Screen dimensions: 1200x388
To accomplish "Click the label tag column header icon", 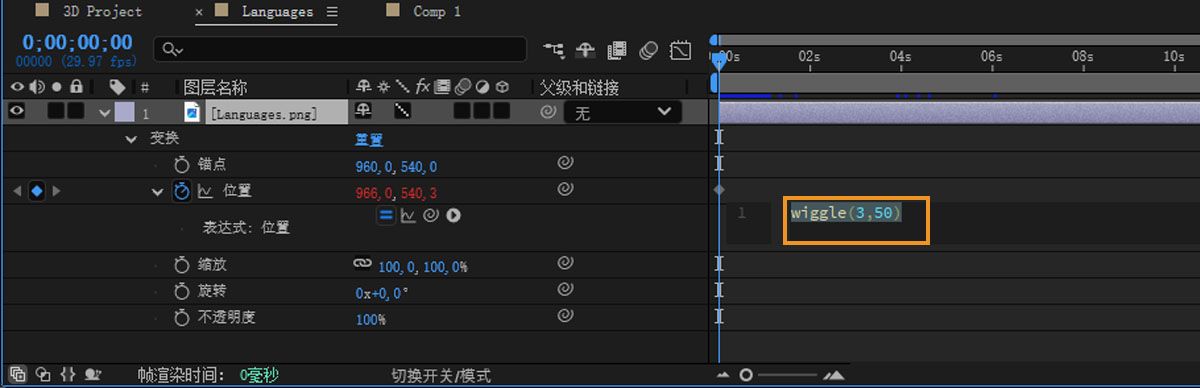I will coord(118,87).
